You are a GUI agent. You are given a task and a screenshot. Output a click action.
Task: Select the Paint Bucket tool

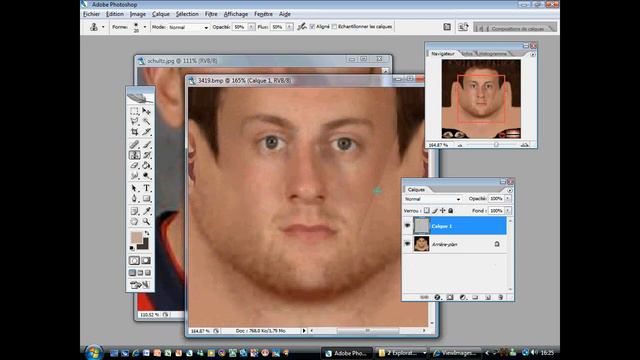click(146, 165)
